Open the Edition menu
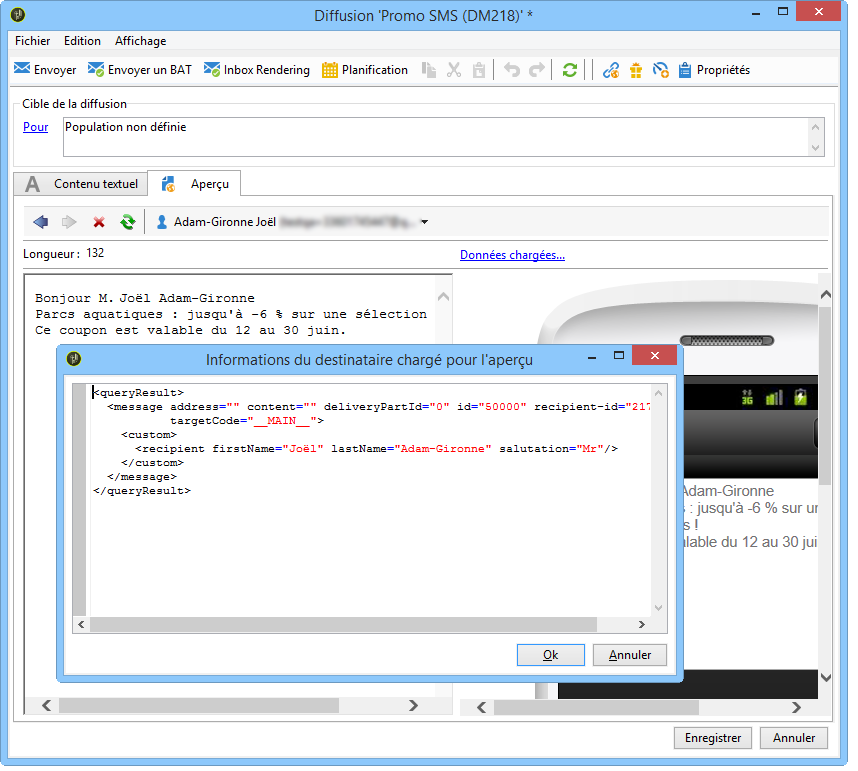 (82, 41)
